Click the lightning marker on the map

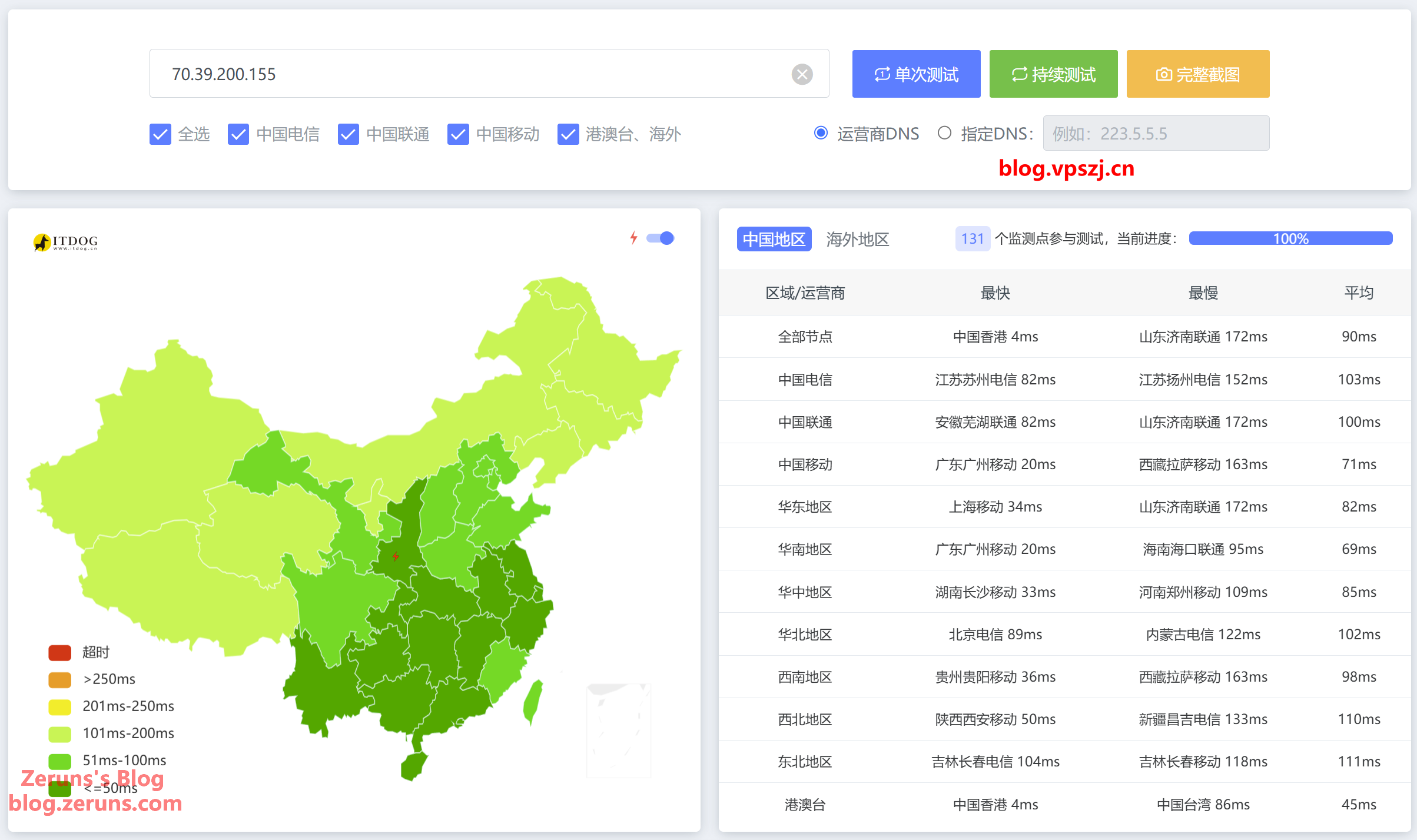(396, 556)
